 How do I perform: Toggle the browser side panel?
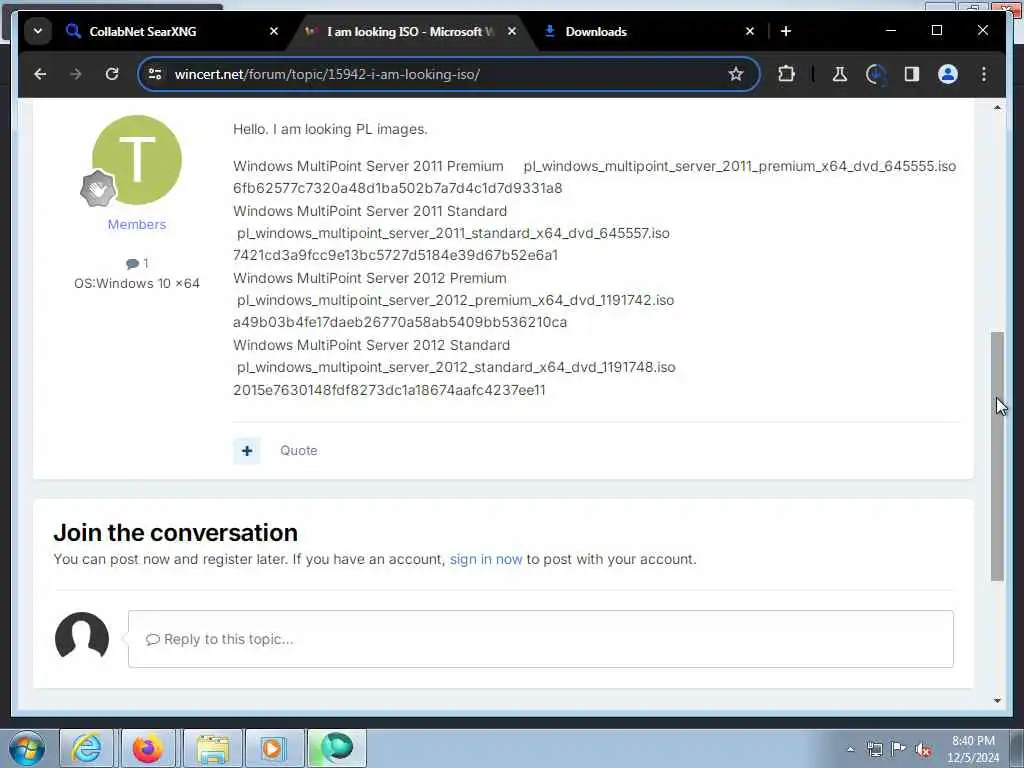[912, 74]
